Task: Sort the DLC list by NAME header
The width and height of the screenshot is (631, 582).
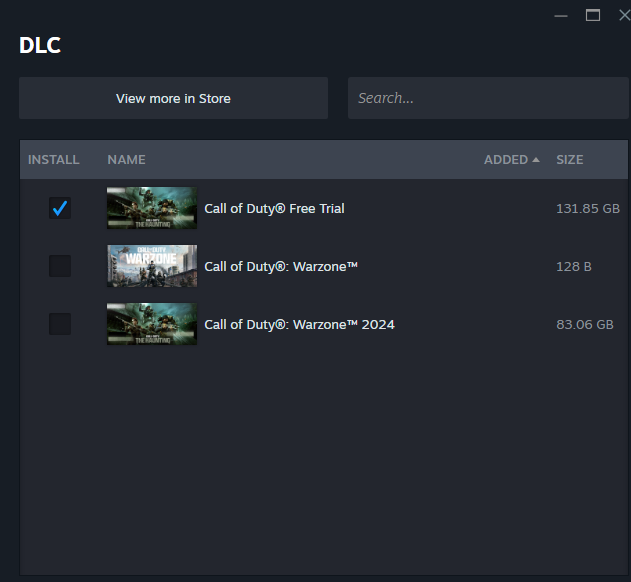Action: [126, 160]
